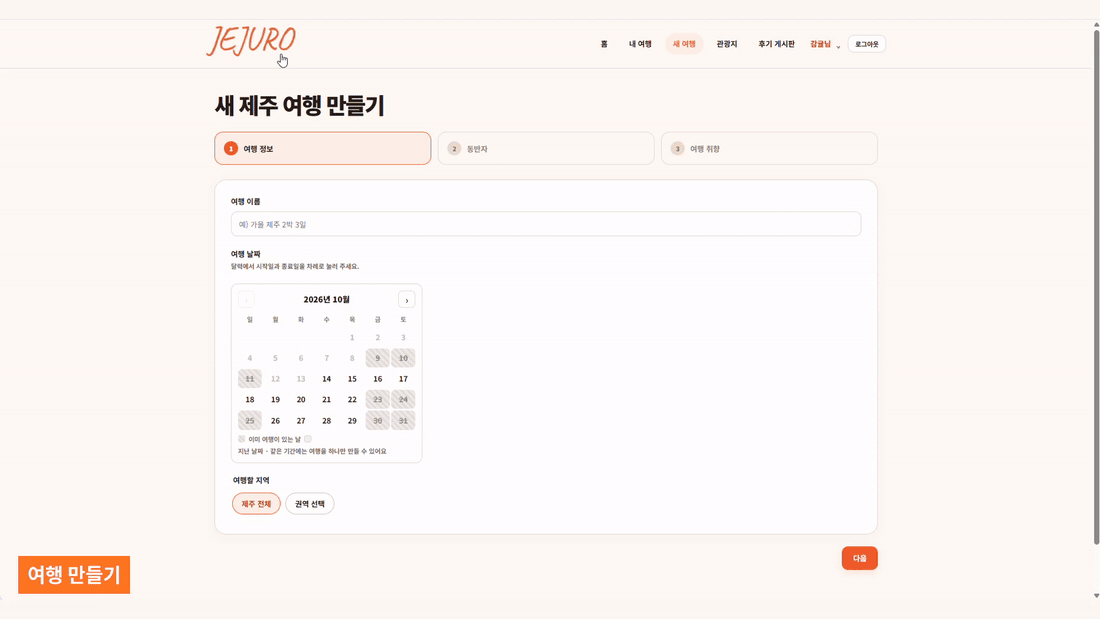Click the 여행 날짜 label

click(246, 254)
